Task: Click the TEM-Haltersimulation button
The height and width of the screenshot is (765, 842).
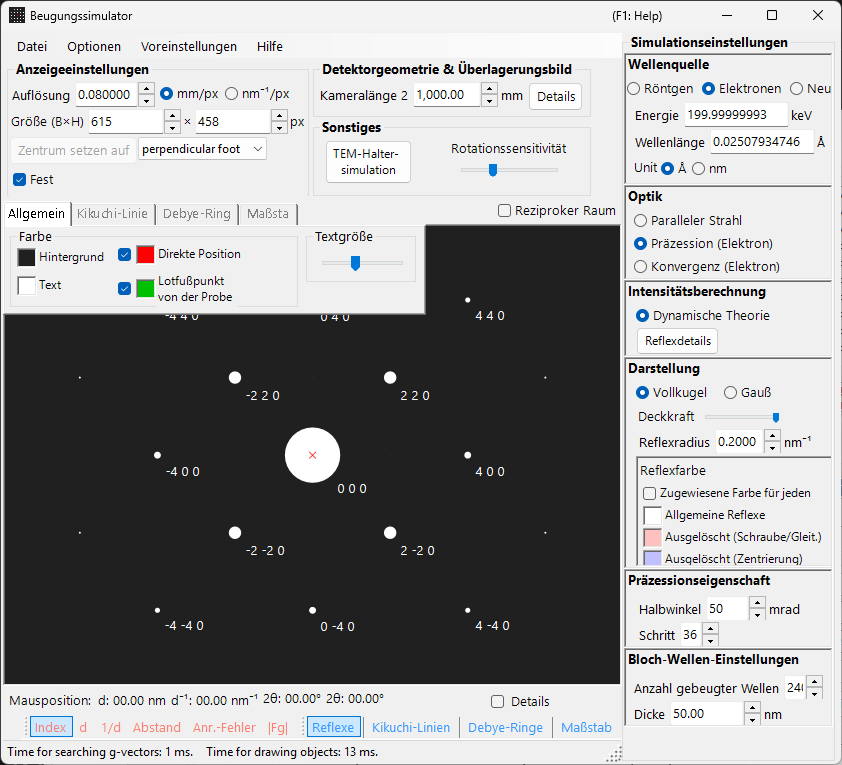Action: pyautogui.click(x=368, y=162)
